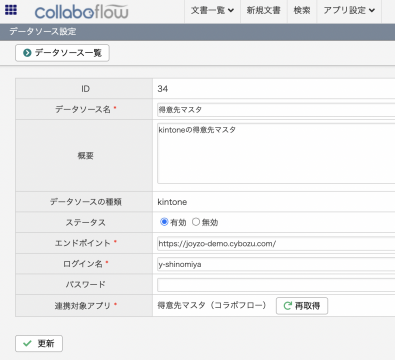This screenshot has height=360, width=395.
Task: Click the エンドポイント URL field
Action: point(276,244)
